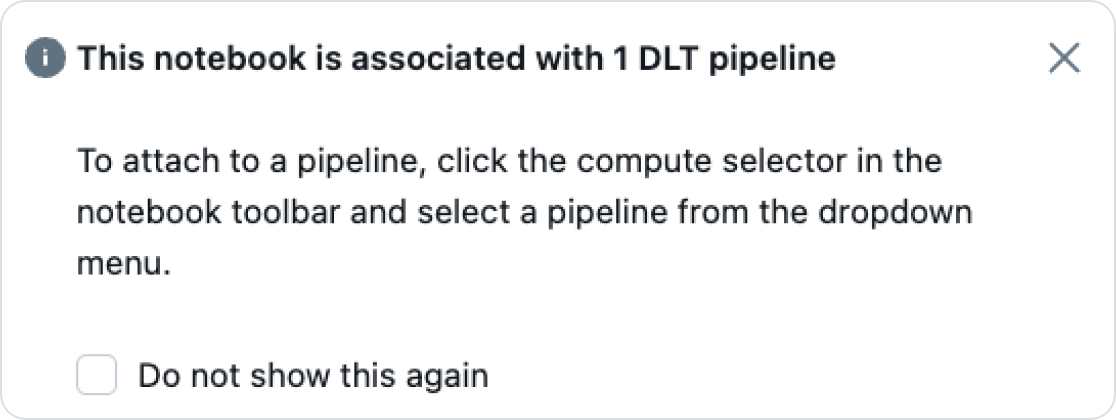The height and width of the screenshot is (420, 1116).
Task: Enable the Do not show this again checkbox
Action: tap(97, 377)
